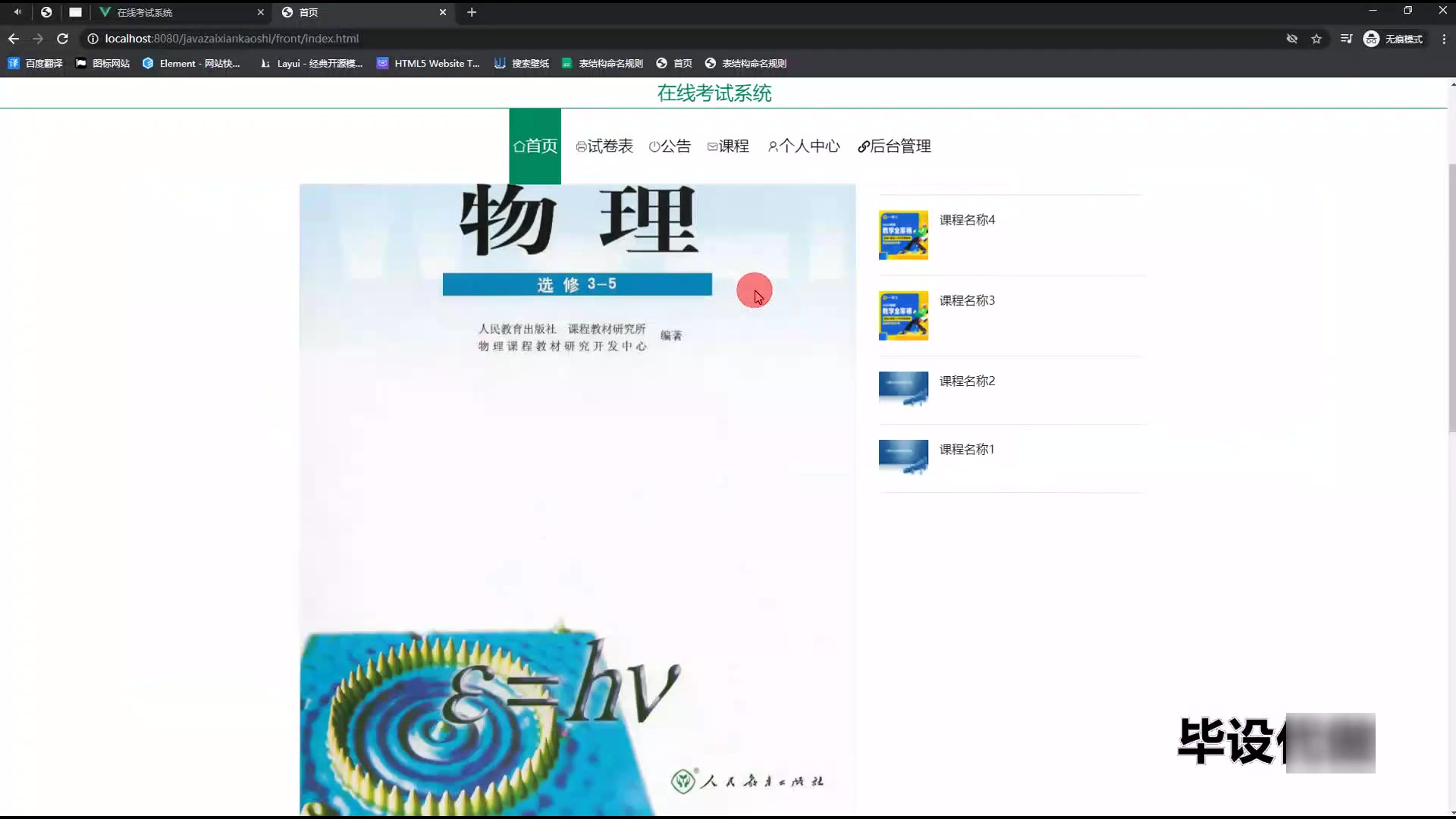Open the 试卷表 navigation menu item
Image resolution: width=1456 pixels, height=819 pixels.
pos(604,146)
